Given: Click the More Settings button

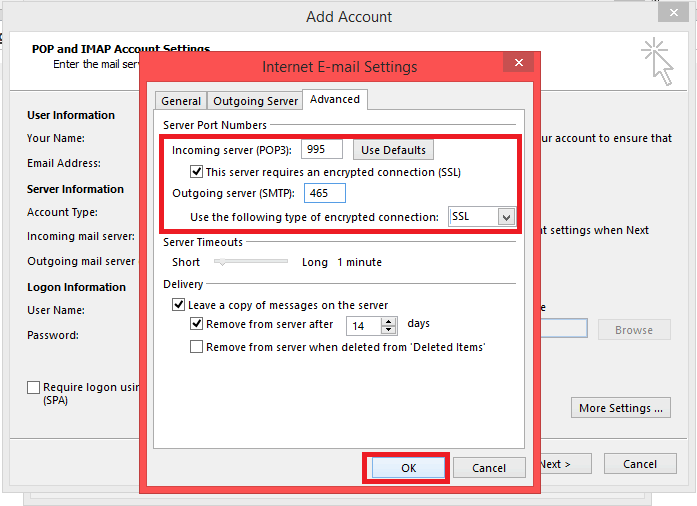Looking at the screenshot, I should (620, 408).
